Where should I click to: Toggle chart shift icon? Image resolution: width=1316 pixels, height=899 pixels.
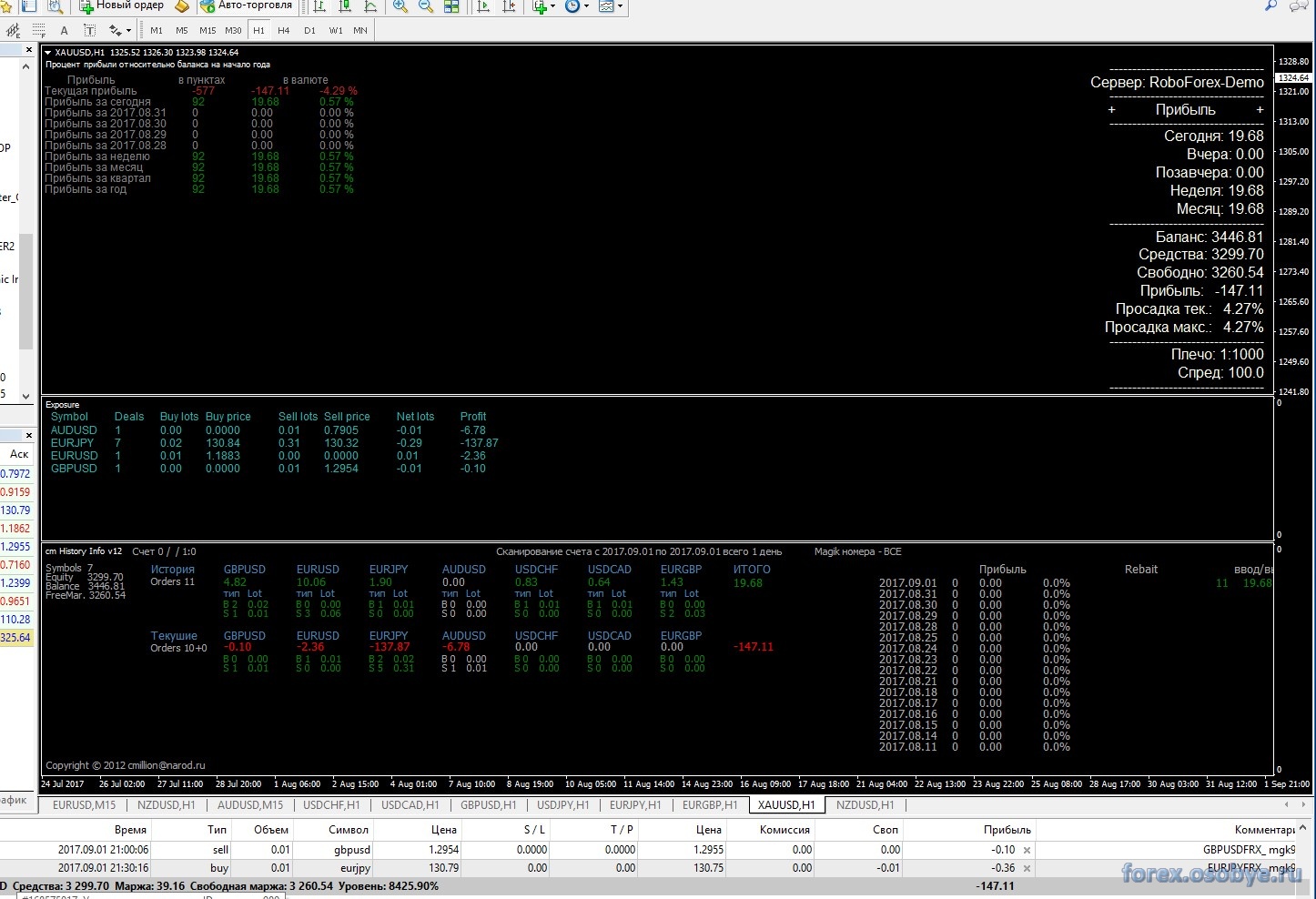(x=508, y=6)
